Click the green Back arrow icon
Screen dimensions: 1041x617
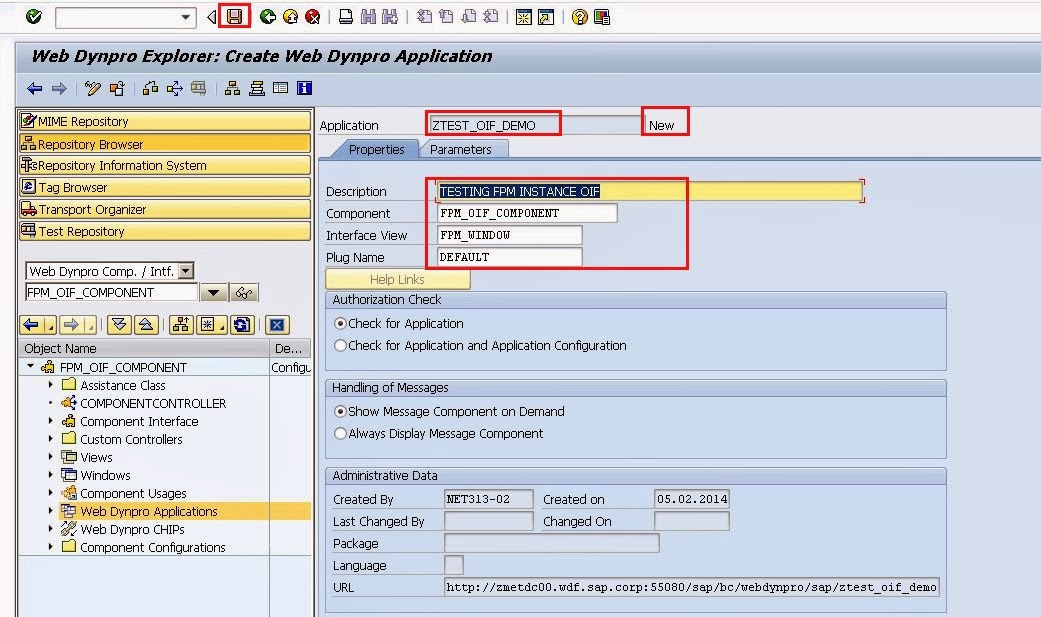click(267, 17)
